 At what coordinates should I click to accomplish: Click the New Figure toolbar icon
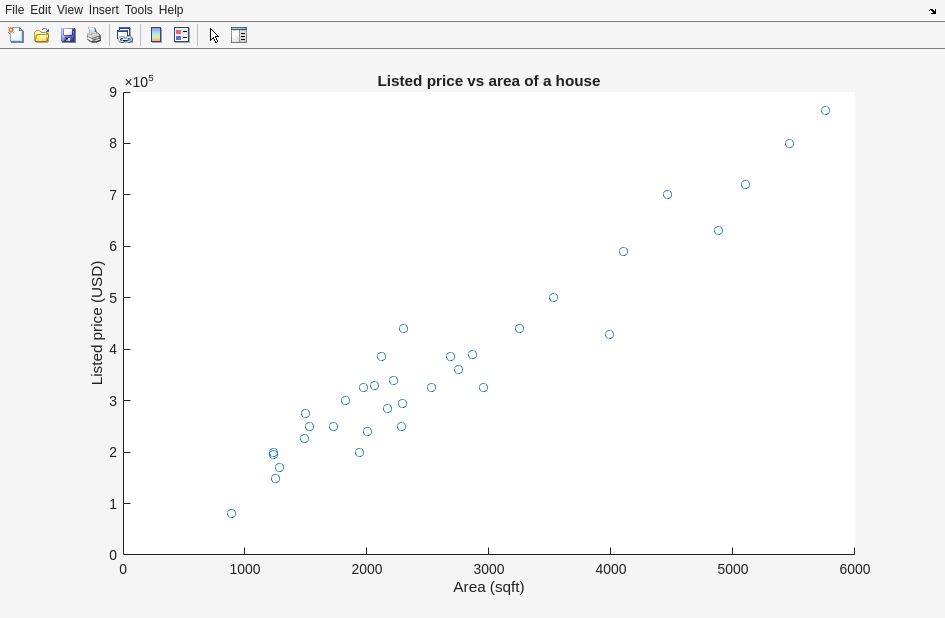(16, 35)
